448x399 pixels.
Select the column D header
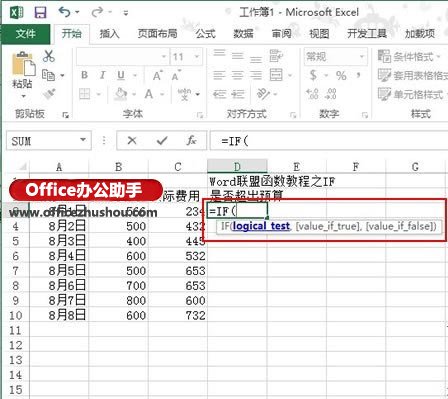point(237,166)
